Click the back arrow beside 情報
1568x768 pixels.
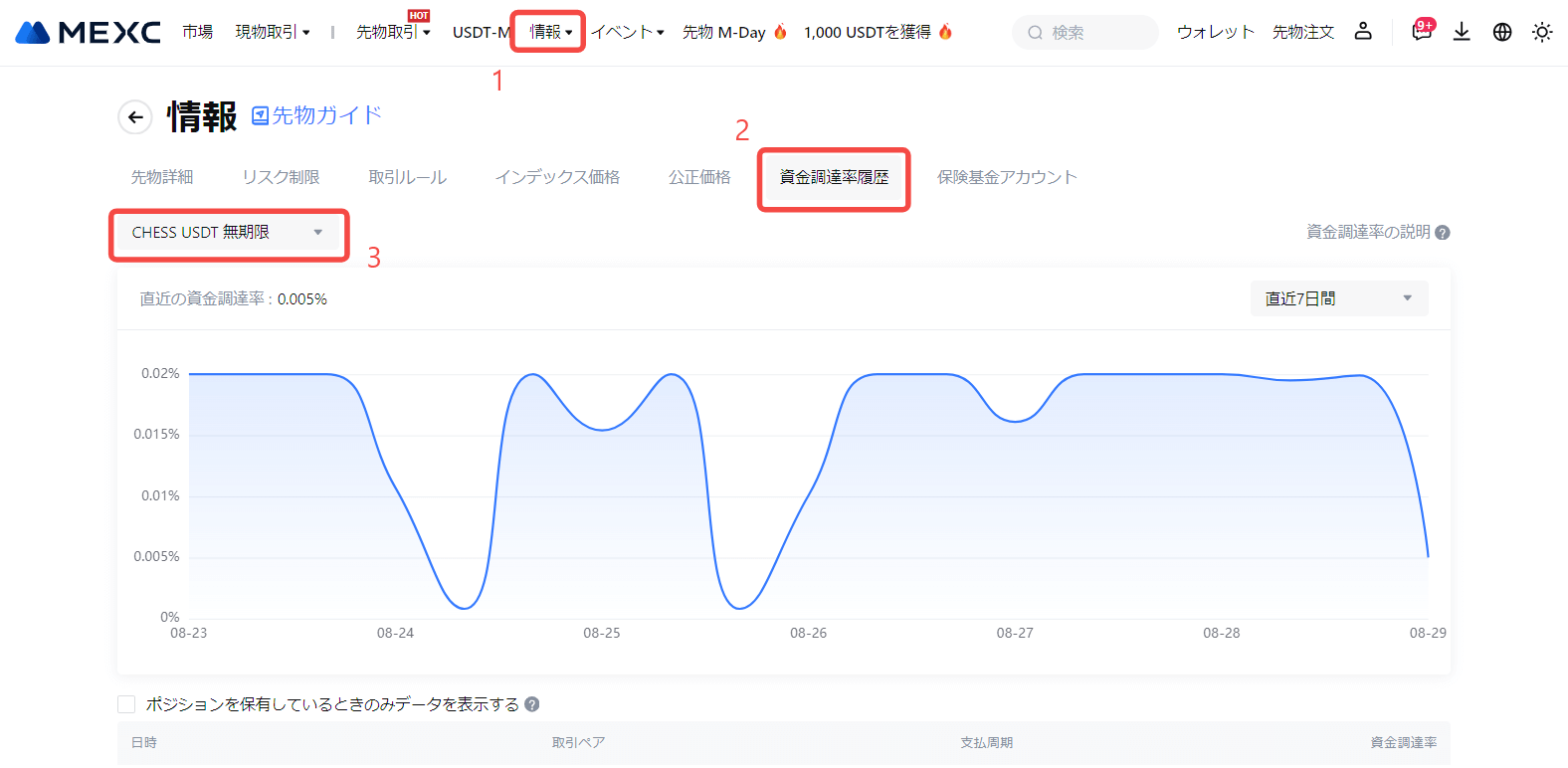(x=135, y=117)
